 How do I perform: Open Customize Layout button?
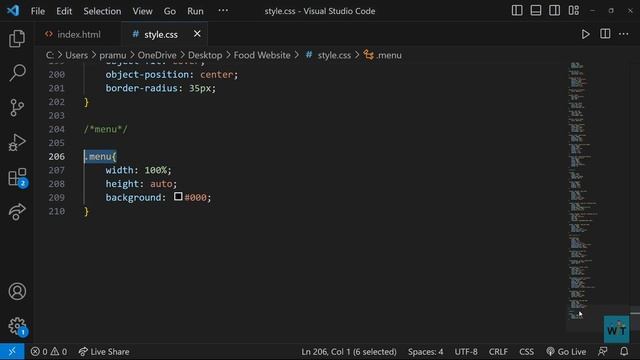(573, 11)
